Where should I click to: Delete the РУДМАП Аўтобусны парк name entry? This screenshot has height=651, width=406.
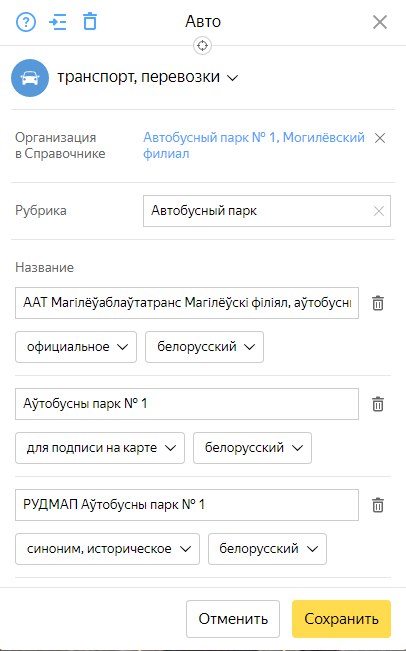(378, 505)
